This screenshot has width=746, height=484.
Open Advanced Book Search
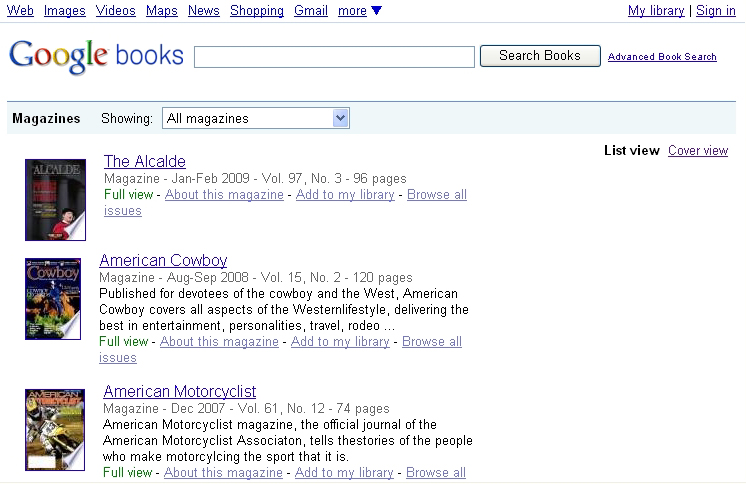click(662, 57)
